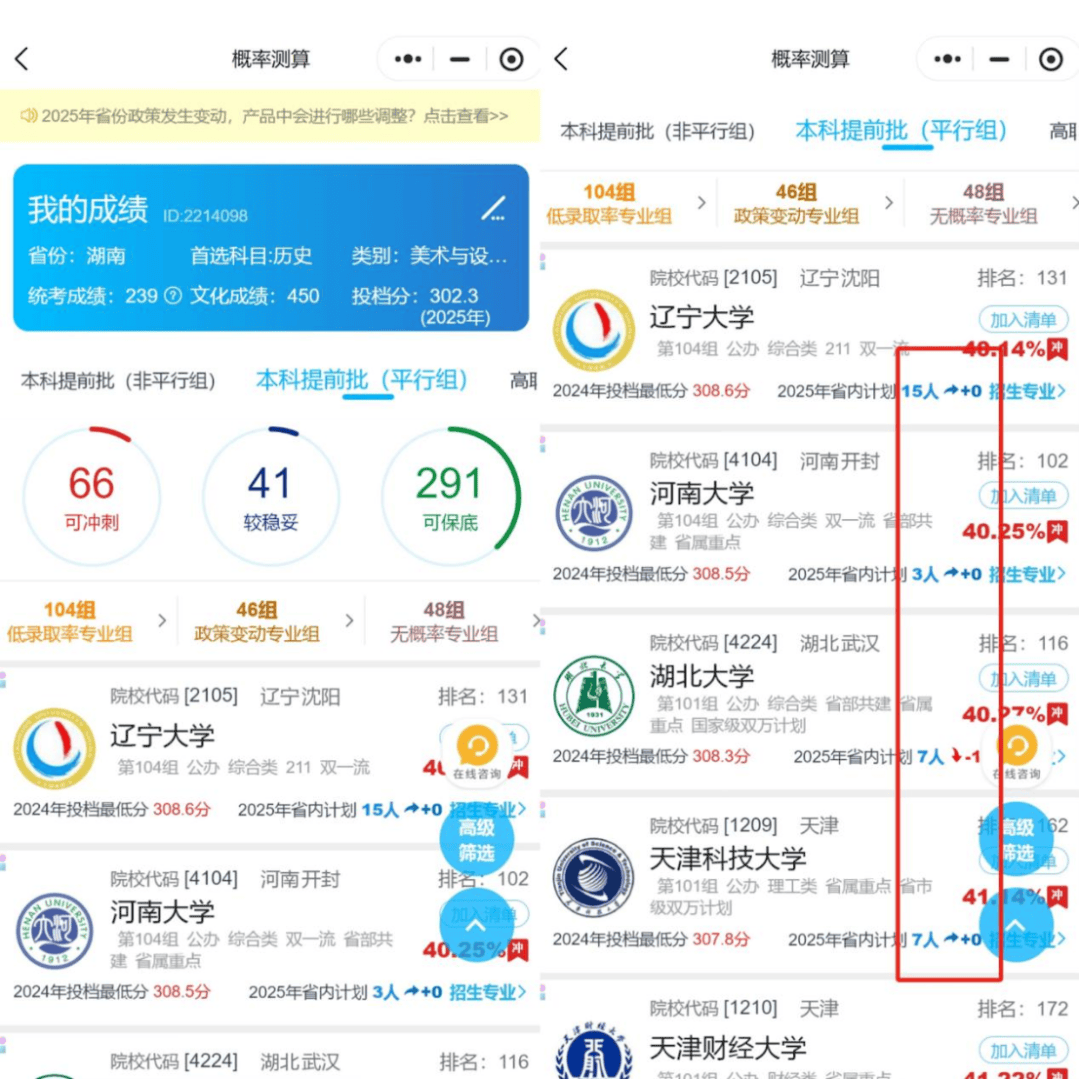Select 本科提前批(非平行组) tab on right screen
The width and height of the screenshot is (1080, 1080).
657,131
